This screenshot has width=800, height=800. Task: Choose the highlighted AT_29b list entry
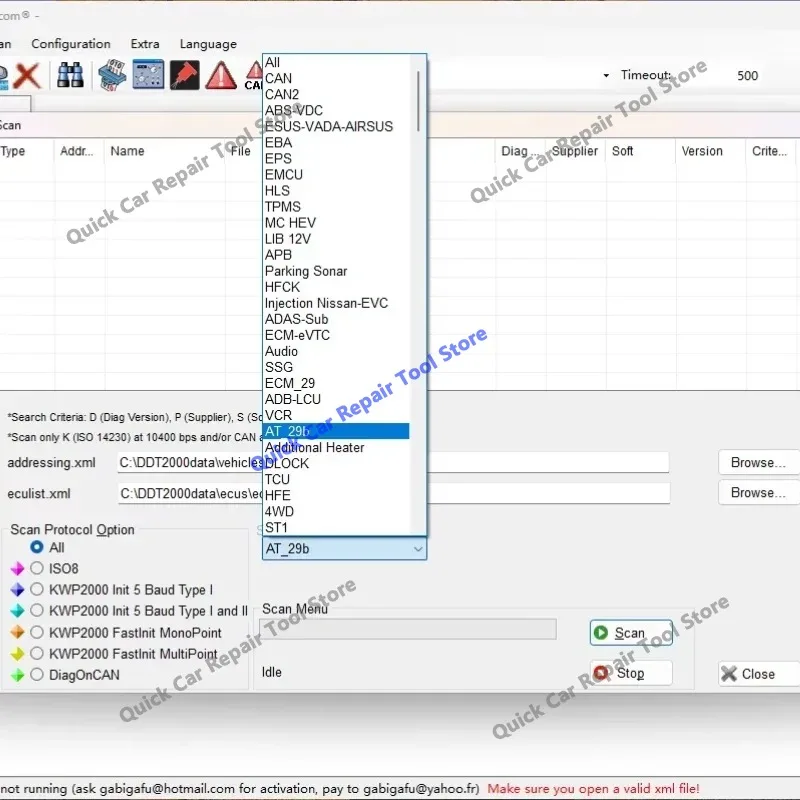click(x=336, y=431)
